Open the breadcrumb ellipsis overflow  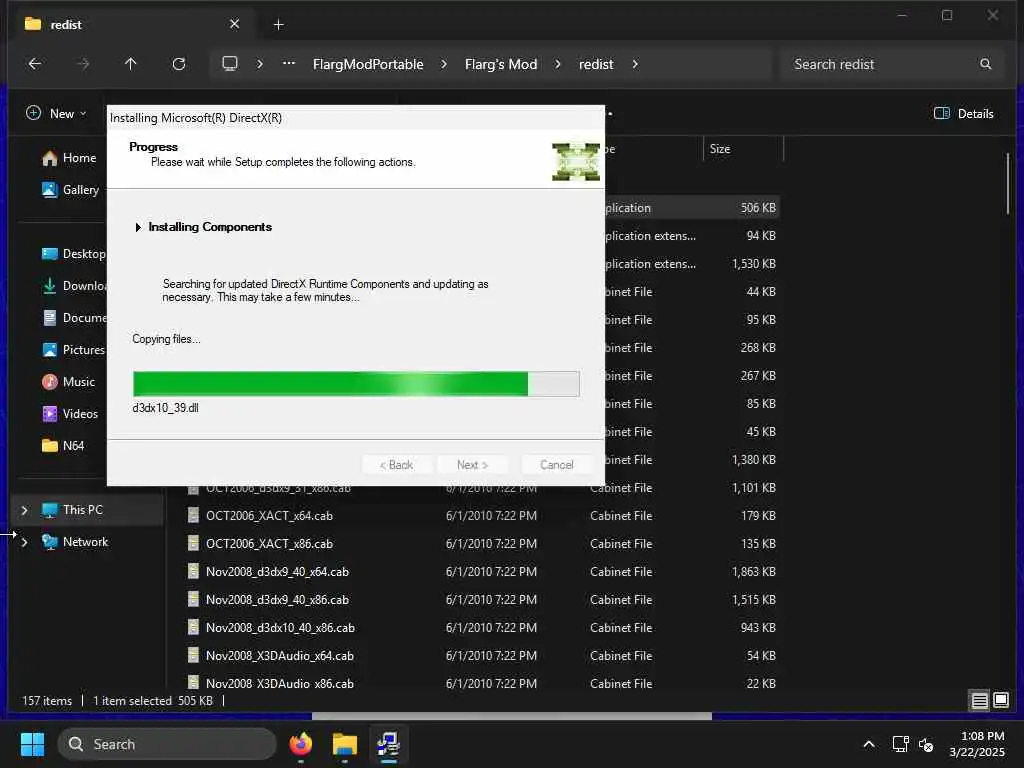pos(289,64)
